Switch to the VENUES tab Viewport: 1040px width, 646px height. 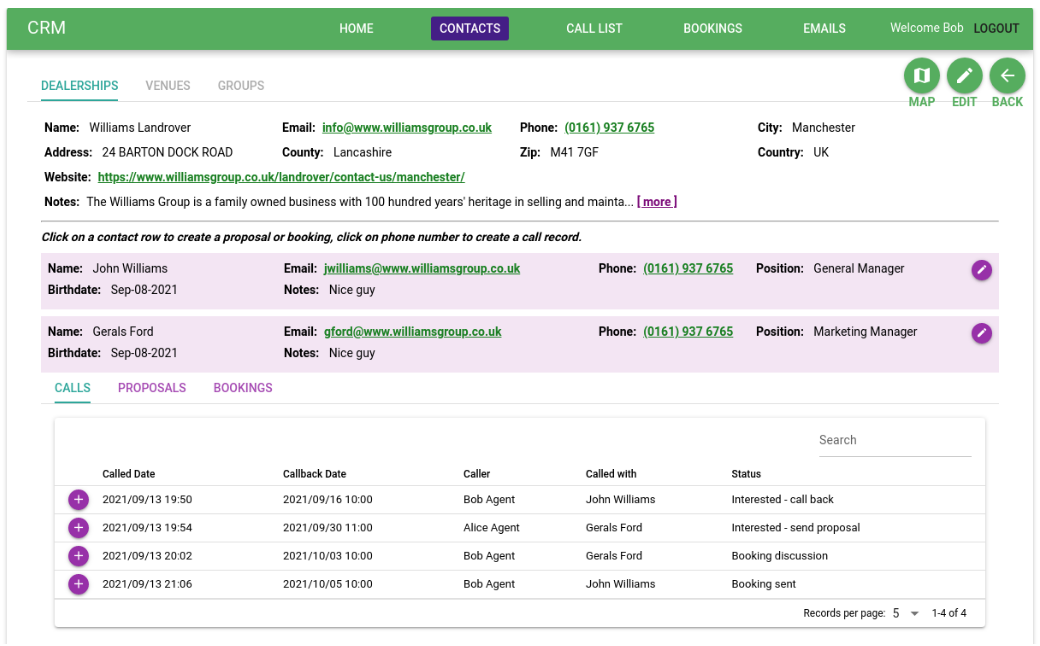point(167,85)
